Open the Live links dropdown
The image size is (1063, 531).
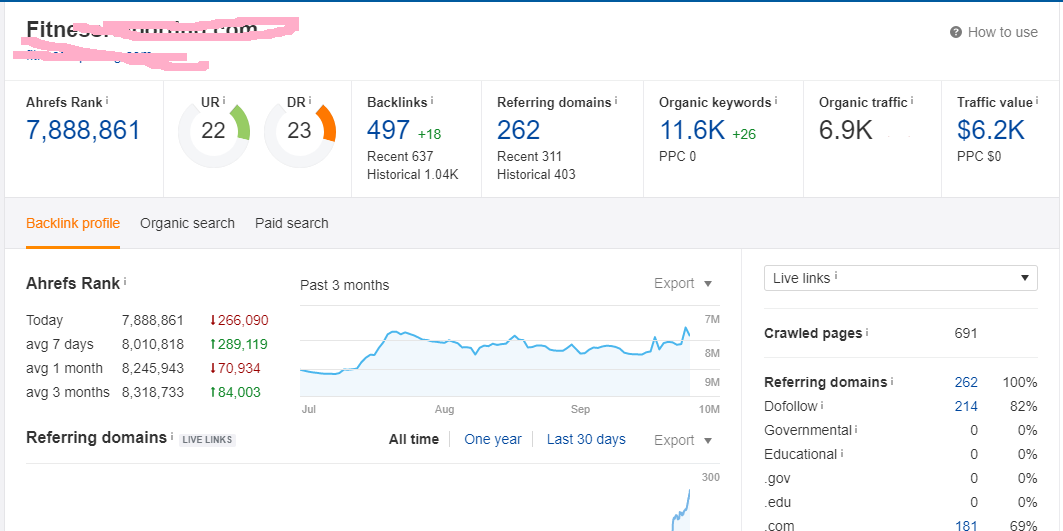[x=900, y=278]
